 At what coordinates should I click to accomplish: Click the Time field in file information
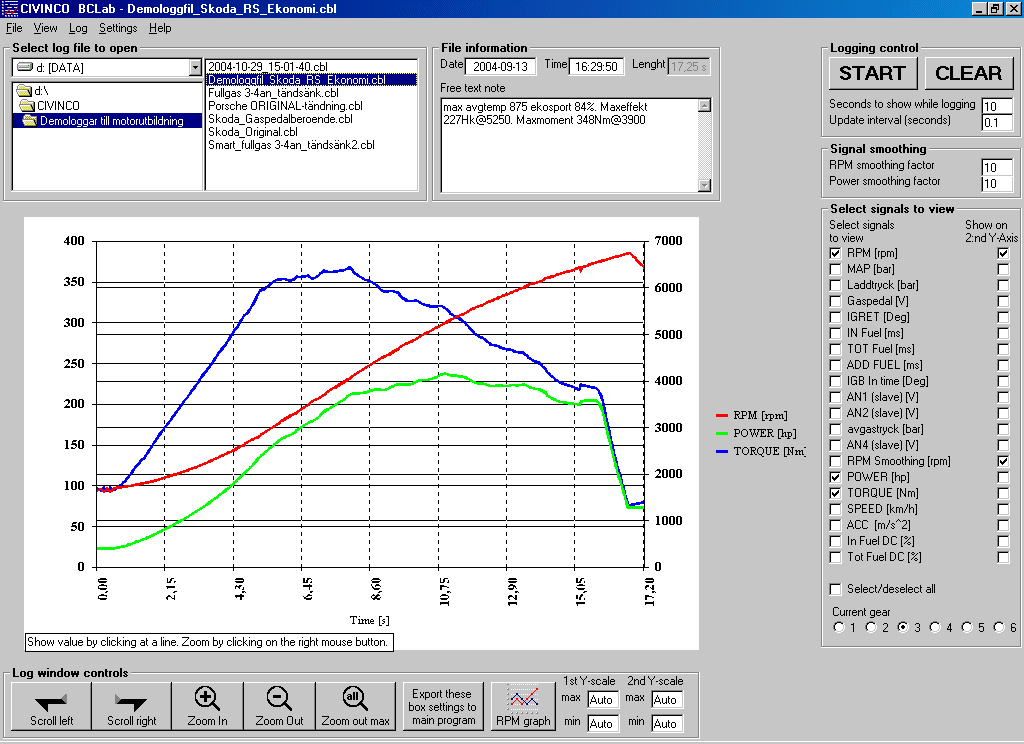coord(596,66)
